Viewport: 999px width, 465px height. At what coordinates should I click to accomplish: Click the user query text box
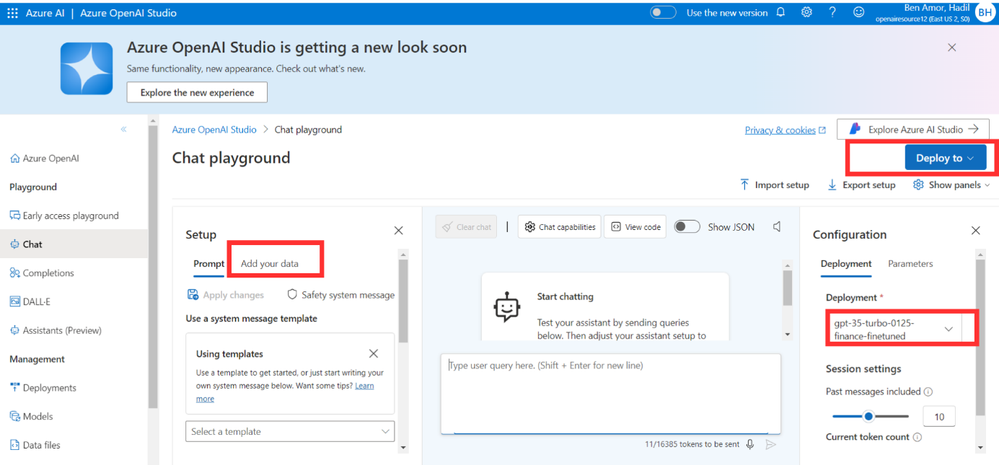pos(610,394)
